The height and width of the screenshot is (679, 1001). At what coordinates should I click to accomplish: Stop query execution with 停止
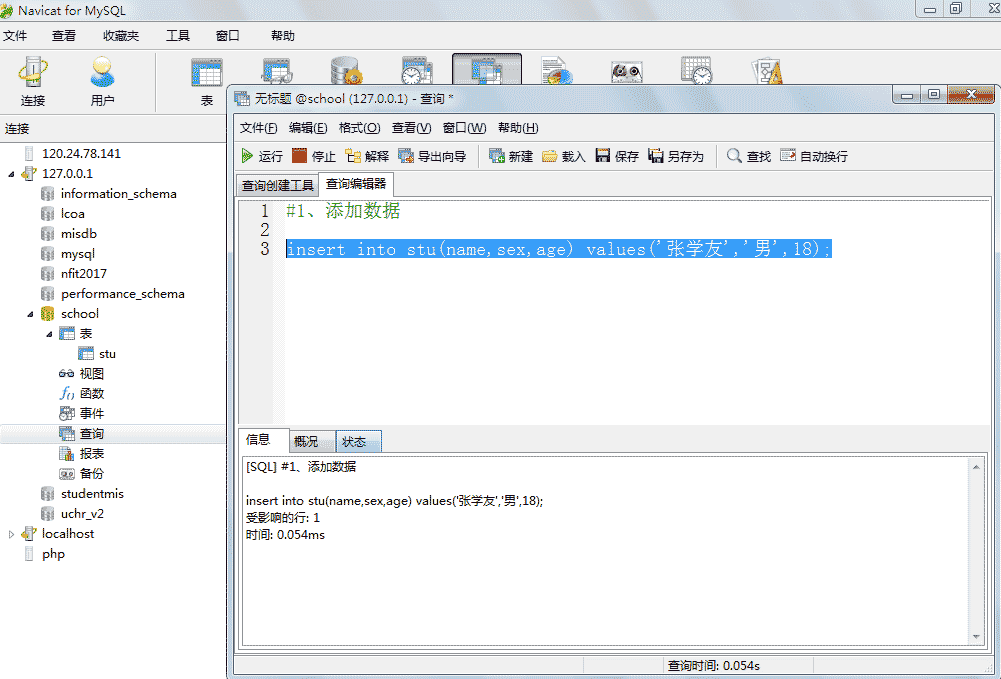click(313, 156)
